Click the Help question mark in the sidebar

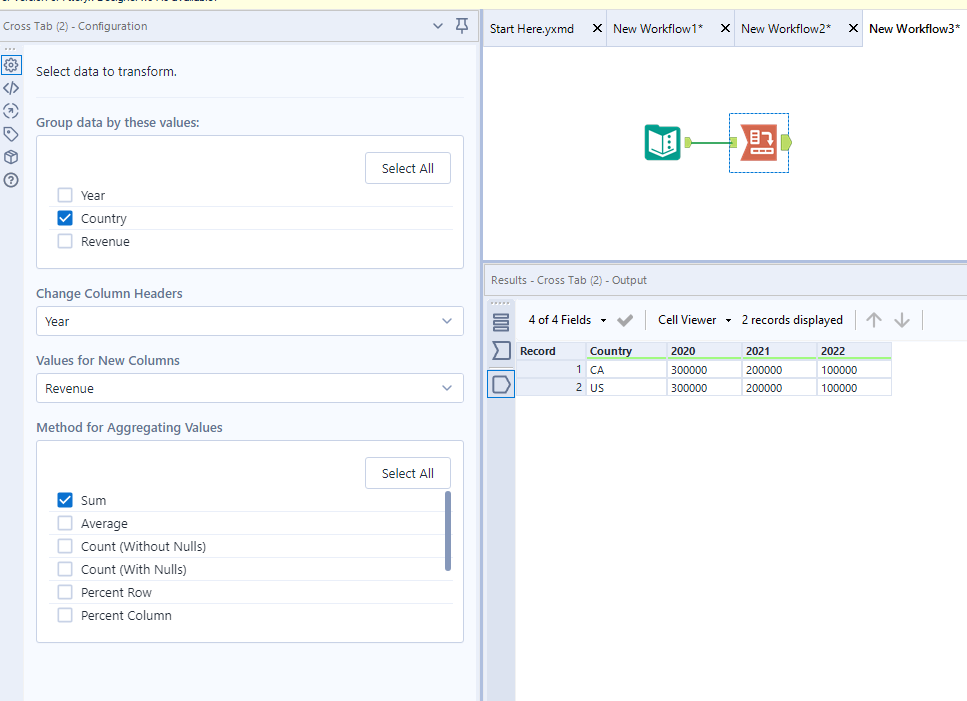tap(10, 180)
